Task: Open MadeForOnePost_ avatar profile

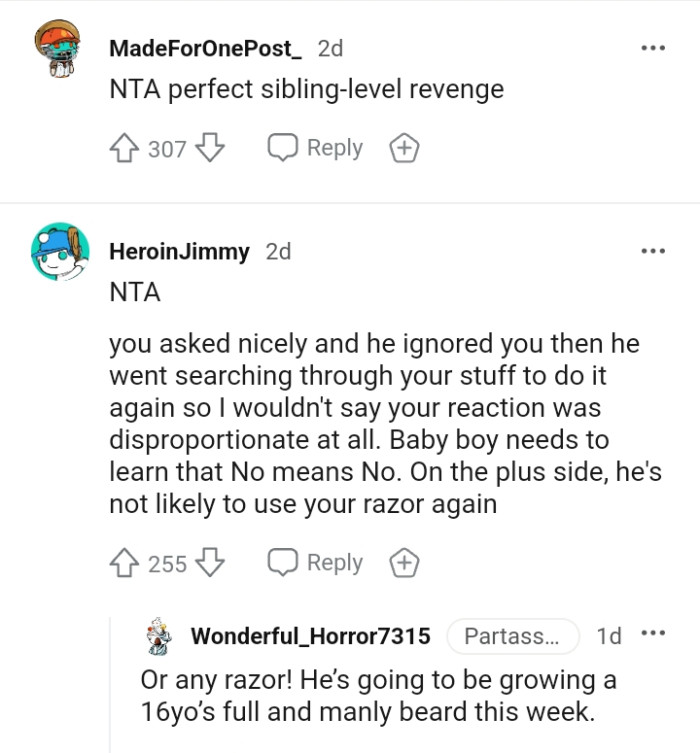Action: (x=58, y=49)
